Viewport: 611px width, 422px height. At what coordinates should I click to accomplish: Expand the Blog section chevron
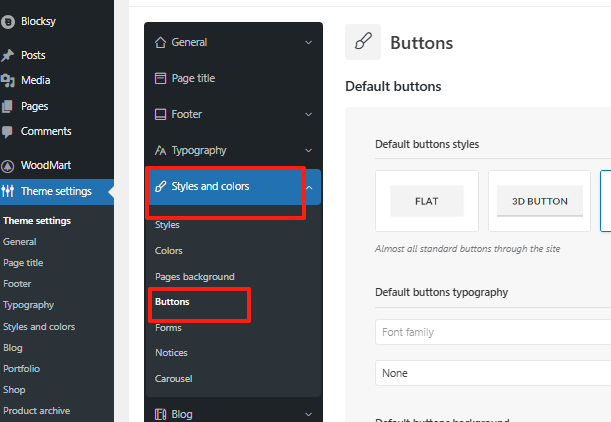click(308, 413)
